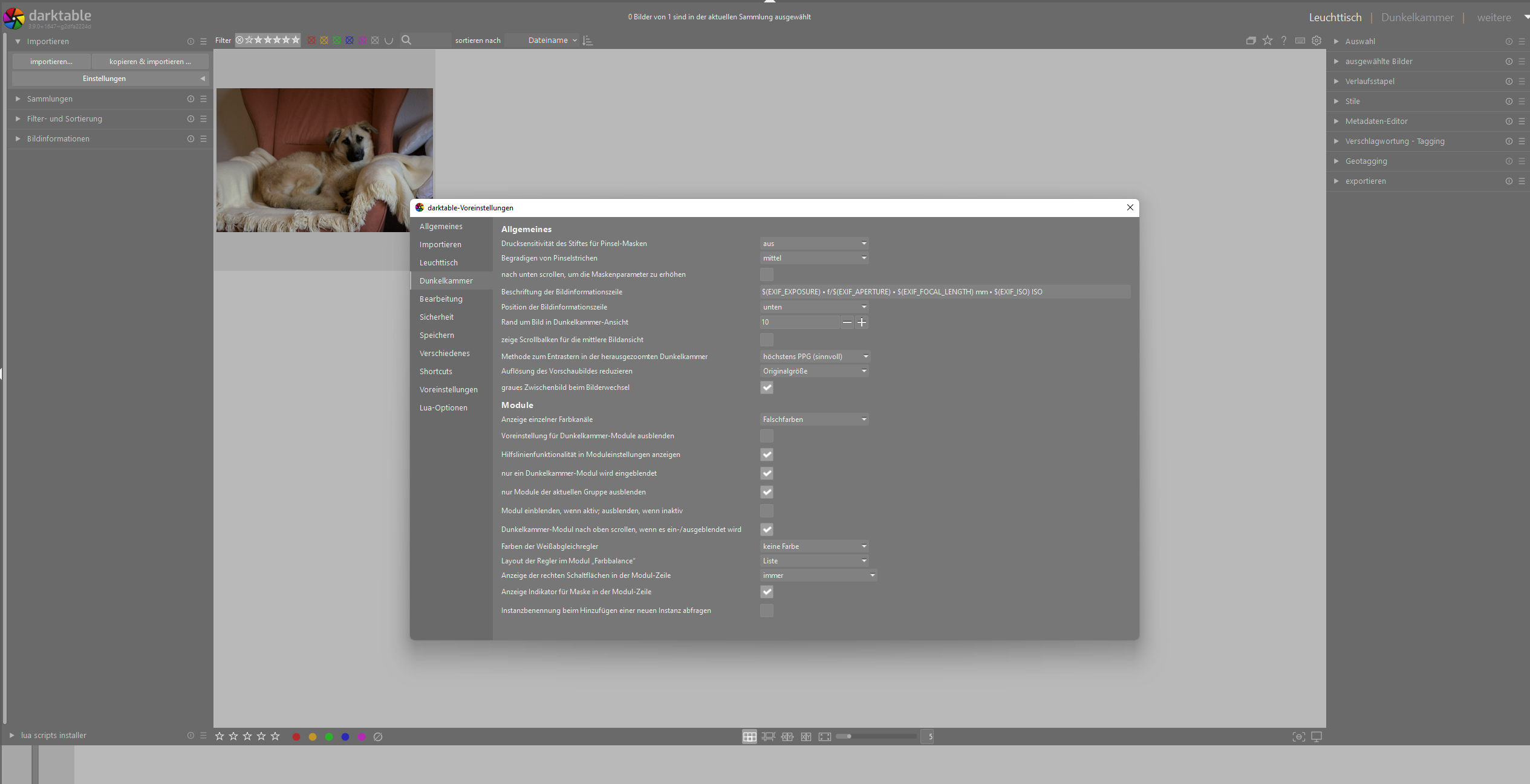Image resolution: width=1530 pixels, height=784 pixels.
Task: Switch to the zoomable lighttable layout icon
Action: tap(768, 737)
